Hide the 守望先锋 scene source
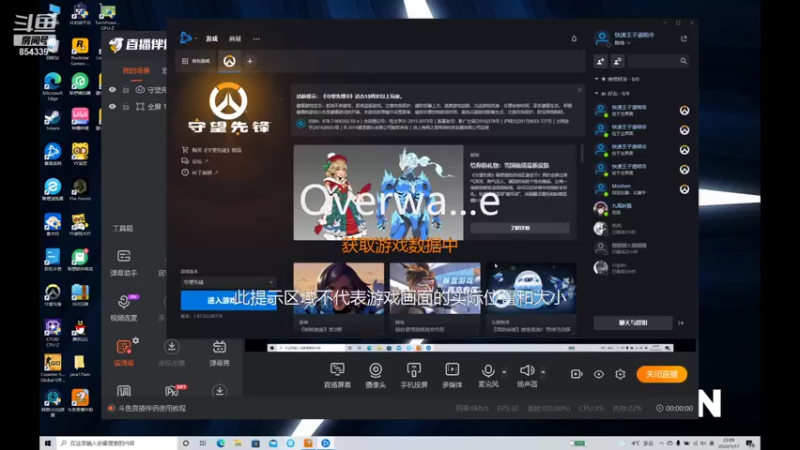The image size is (800, 450). click(x=112, y=90)
